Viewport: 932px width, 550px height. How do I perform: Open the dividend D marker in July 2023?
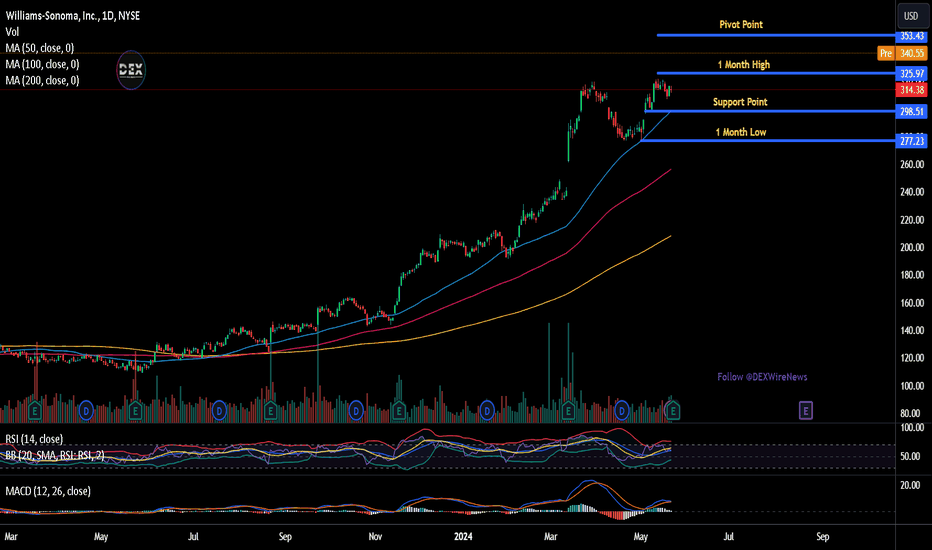(219, 410)
